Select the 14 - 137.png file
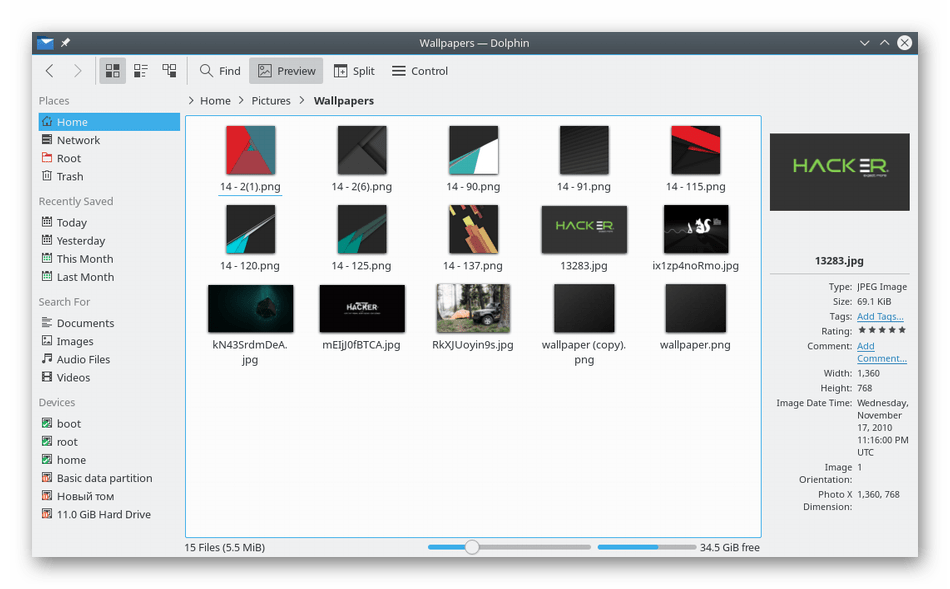This screenshot has height=589, width=950. coord(473,238)
